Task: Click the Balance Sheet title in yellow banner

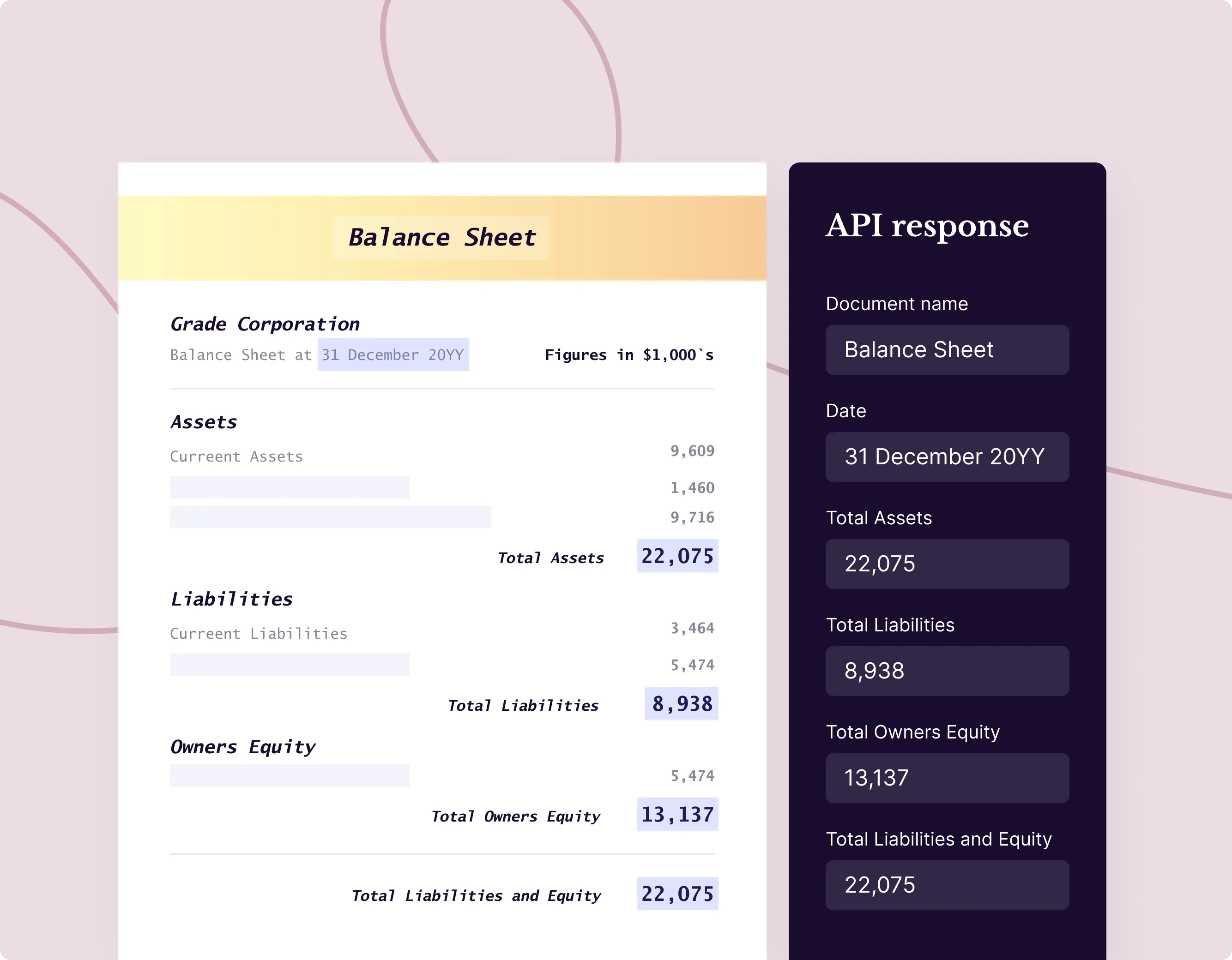Action: pos(441,237)
